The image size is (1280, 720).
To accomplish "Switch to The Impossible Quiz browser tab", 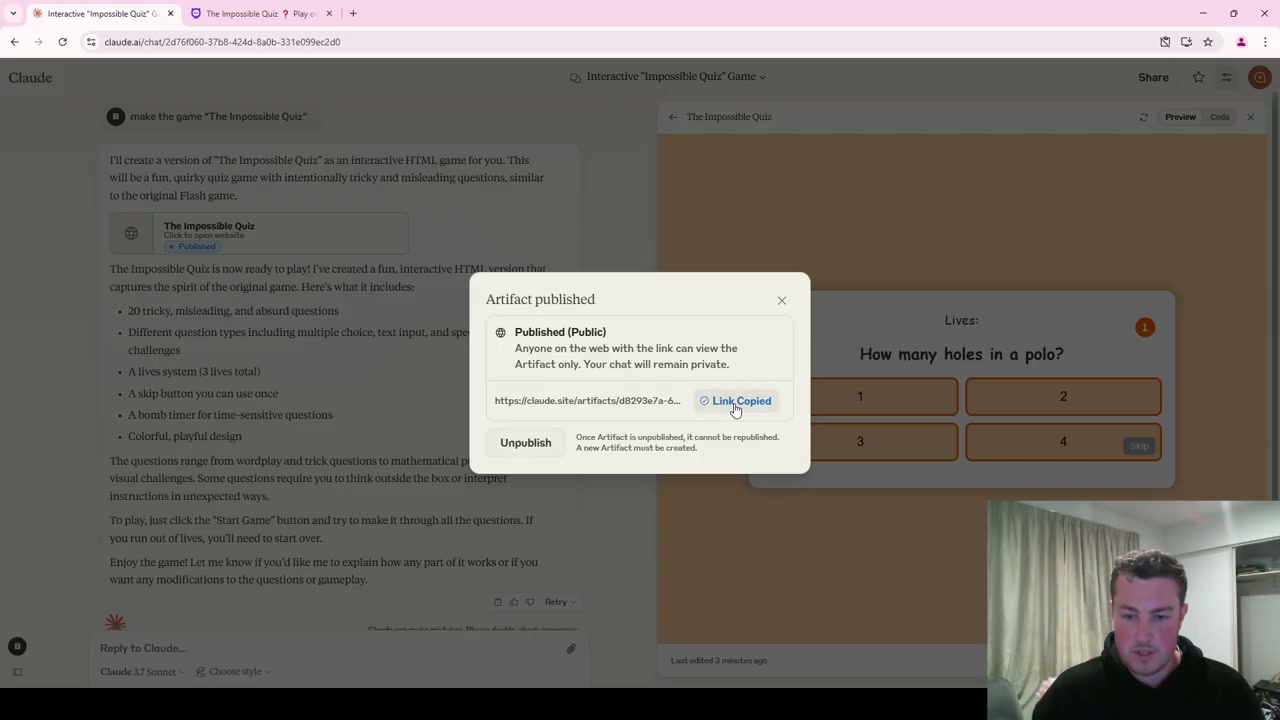I will tap(260, 13).
